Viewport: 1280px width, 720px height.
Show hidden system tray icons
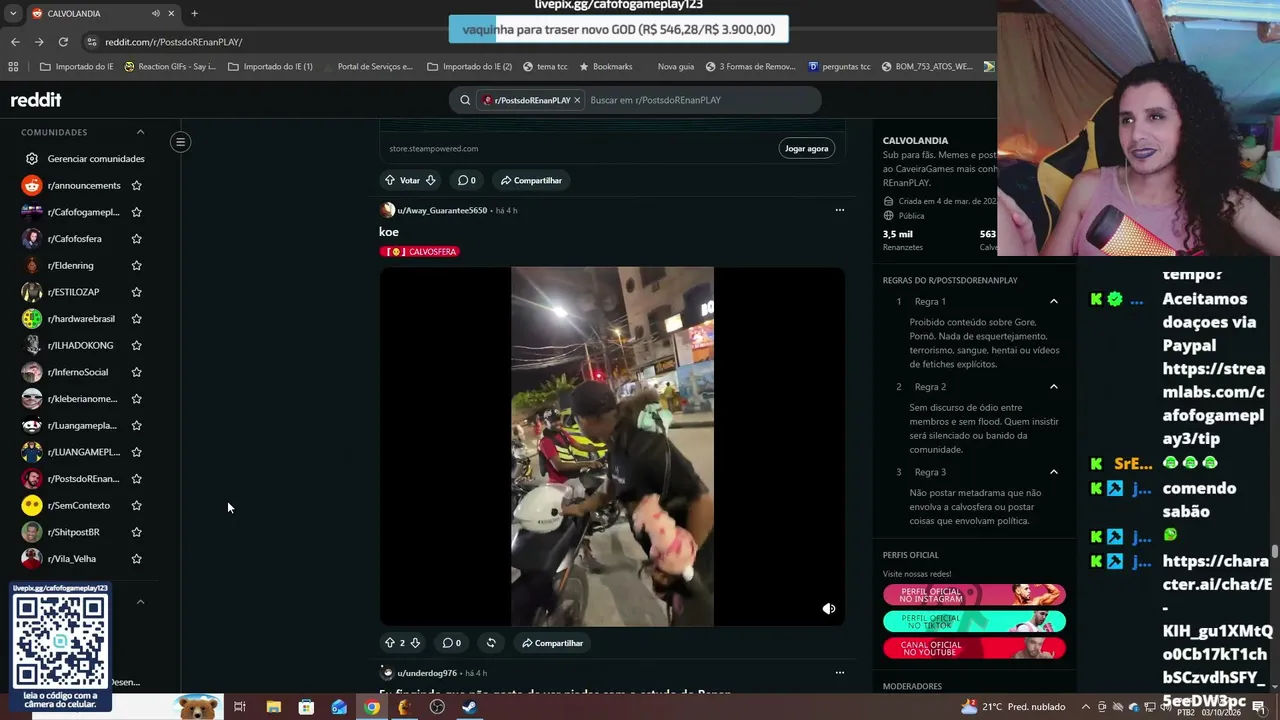pyautogui.click(x=1087, y=707)
